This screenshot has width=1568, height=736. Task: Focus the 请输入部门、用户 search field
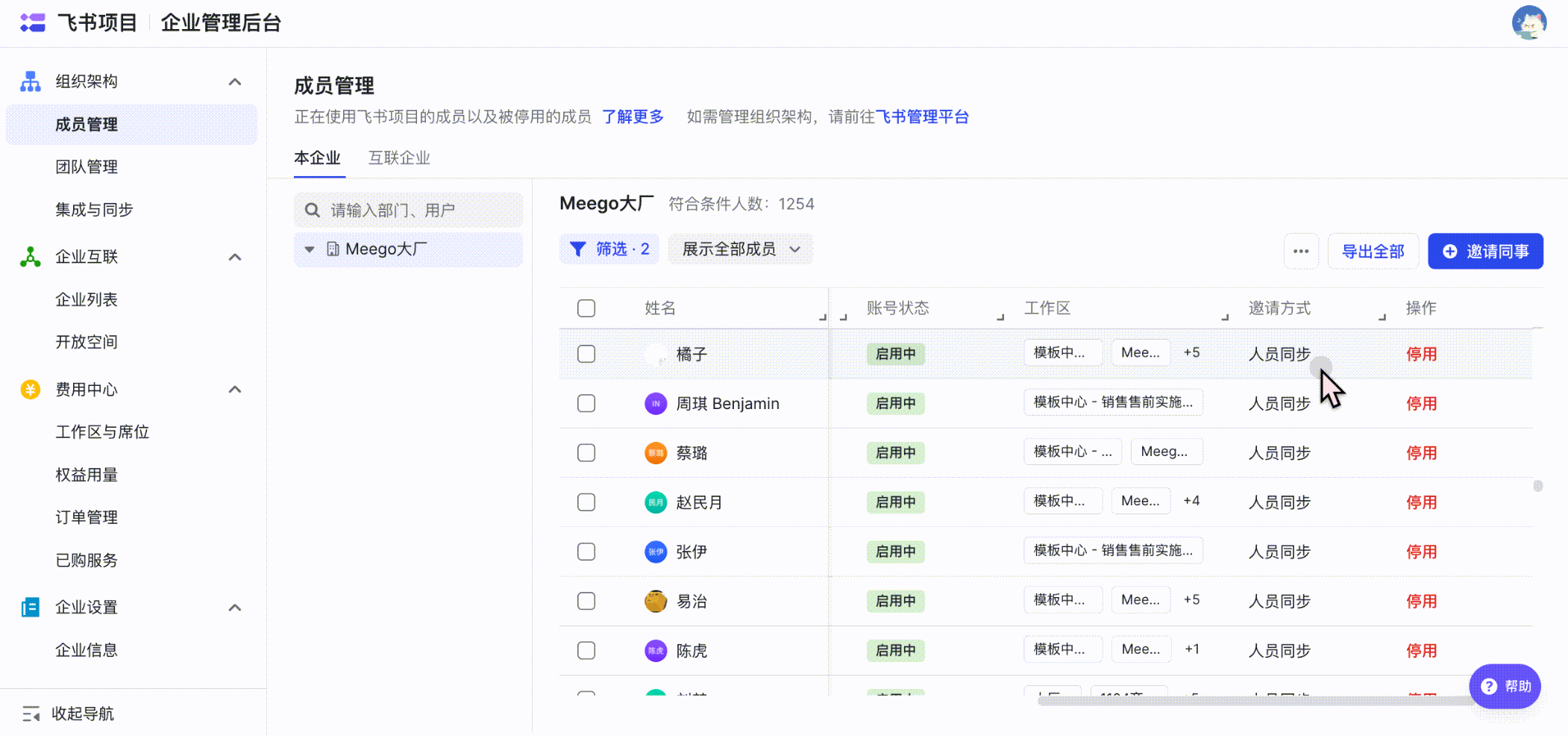coord(408,210)
